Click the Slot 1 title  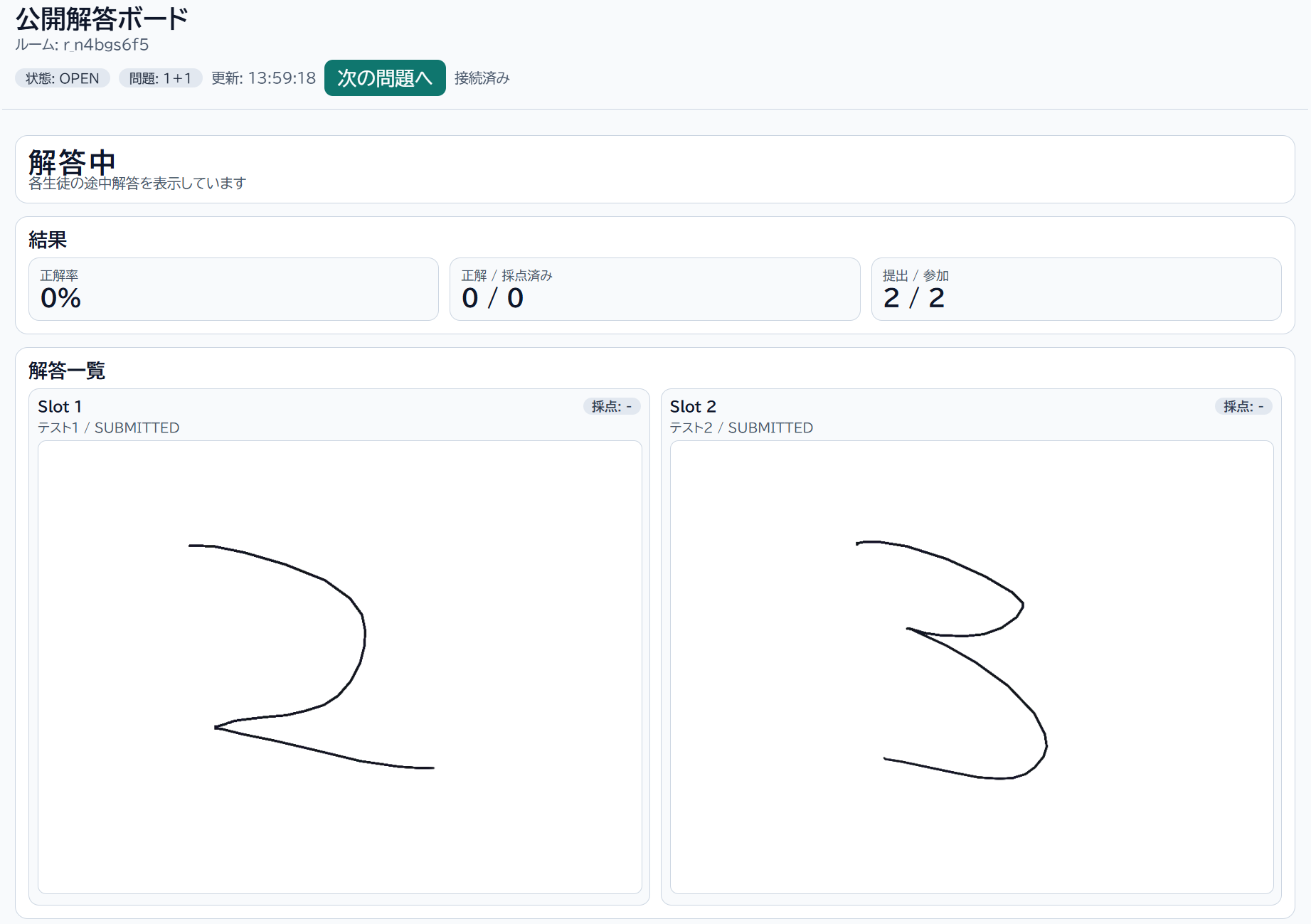(x=60, y=406)
